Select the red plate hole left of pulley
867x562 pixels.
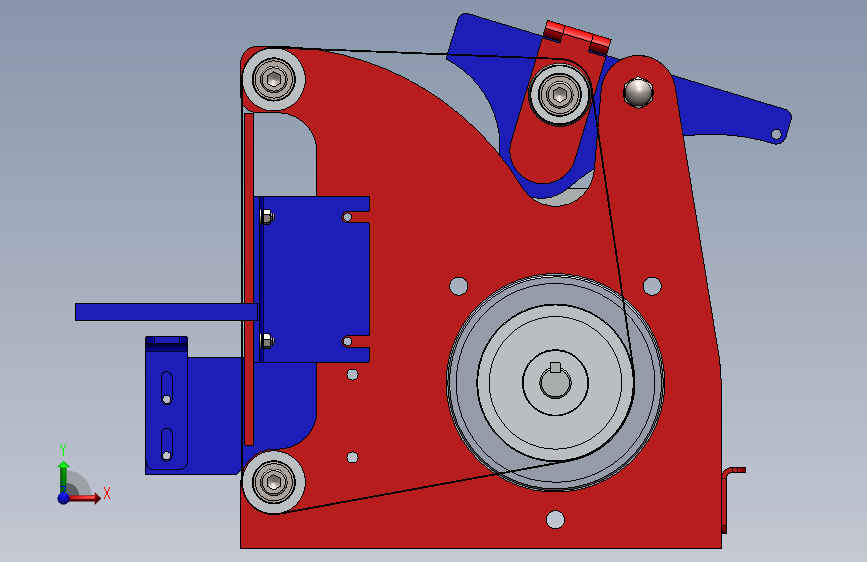(458, 286)
